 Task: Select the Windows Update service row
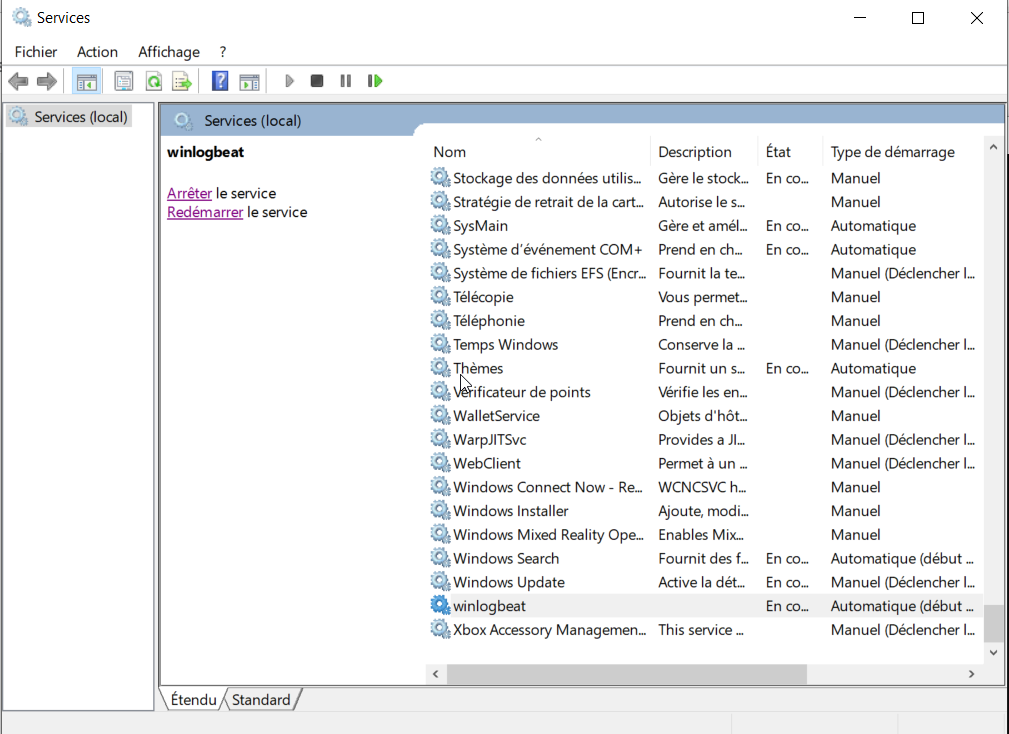coord(509,582)
